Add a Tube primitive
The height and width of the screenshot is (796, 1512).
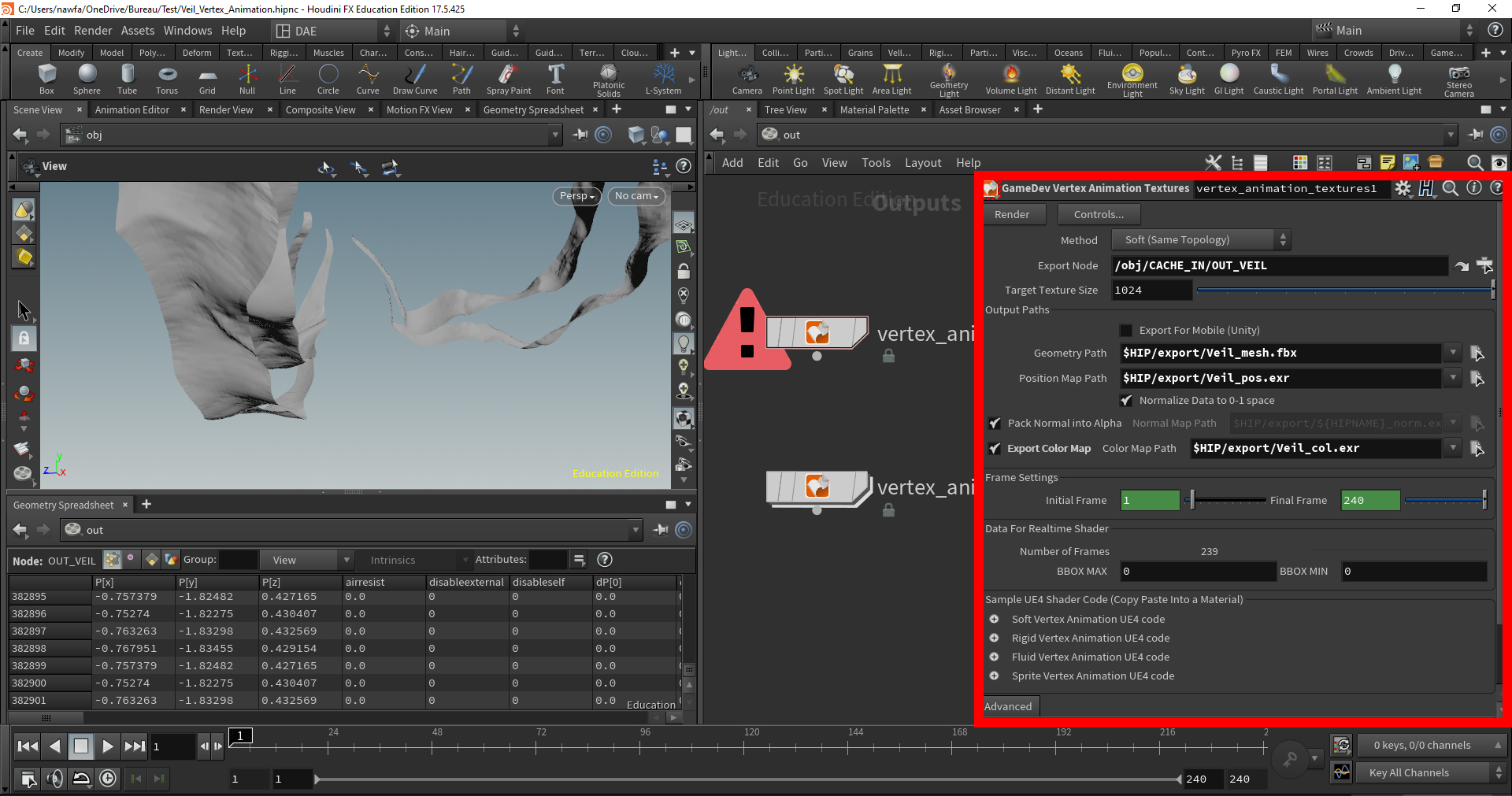127,80
